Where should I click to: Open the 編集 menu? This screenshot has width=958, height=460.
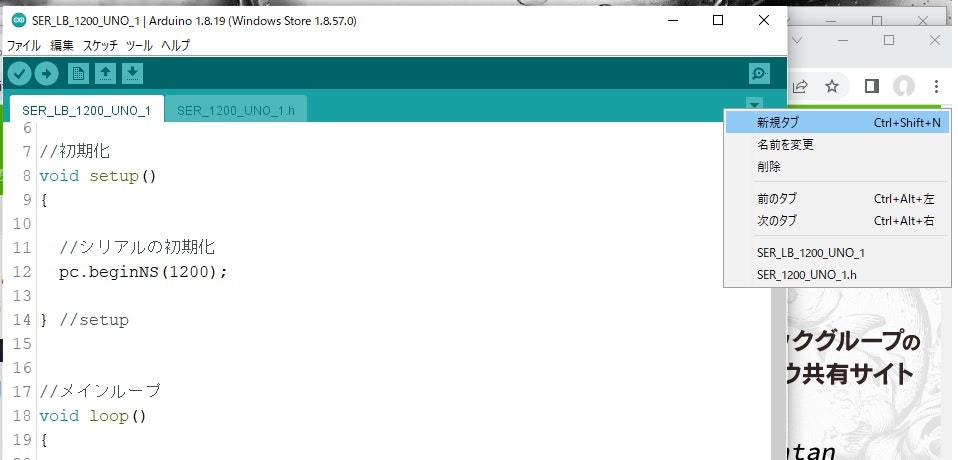[x=62, y=45]
